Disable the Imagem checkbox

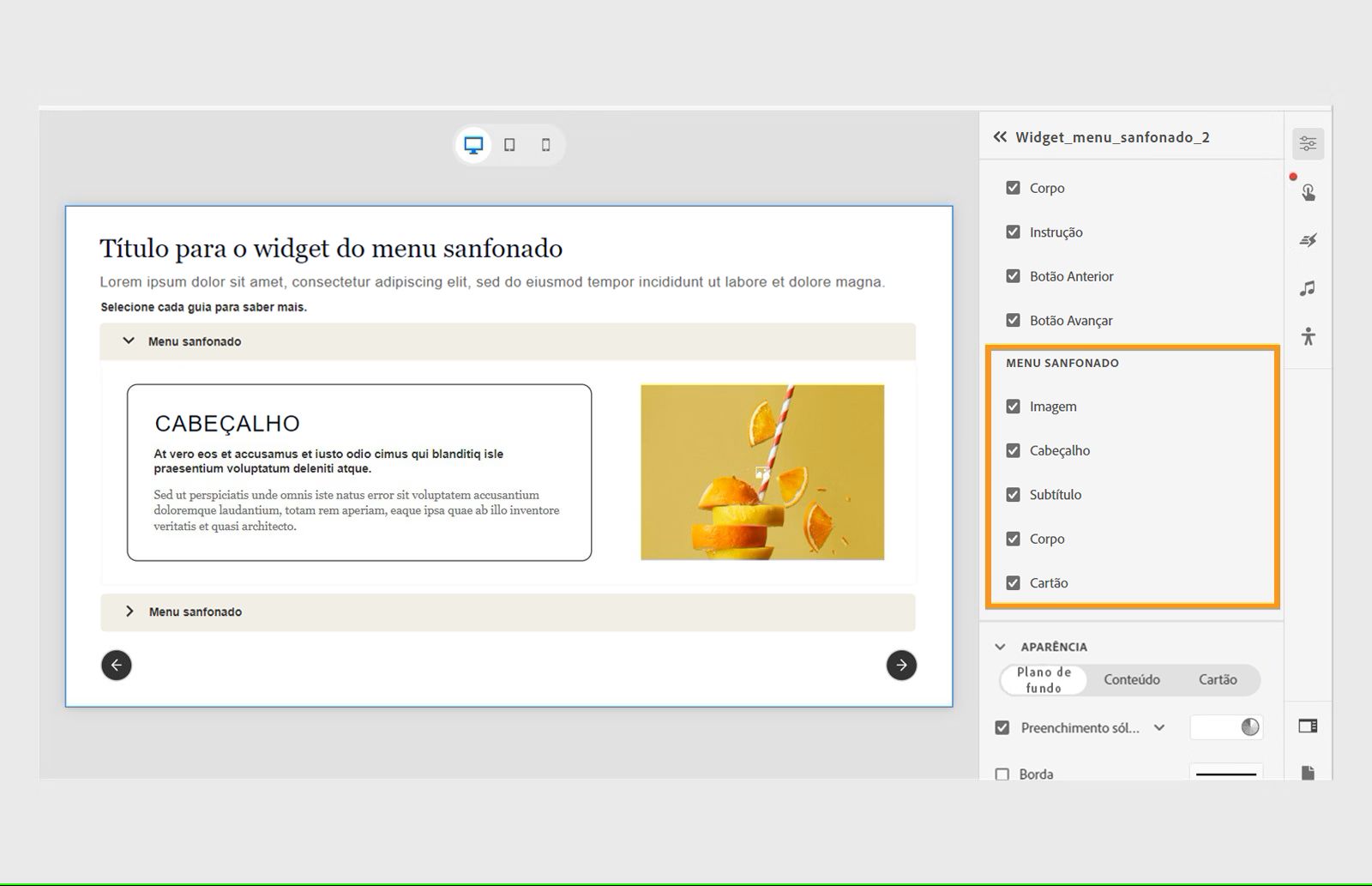coord(1013,406)
